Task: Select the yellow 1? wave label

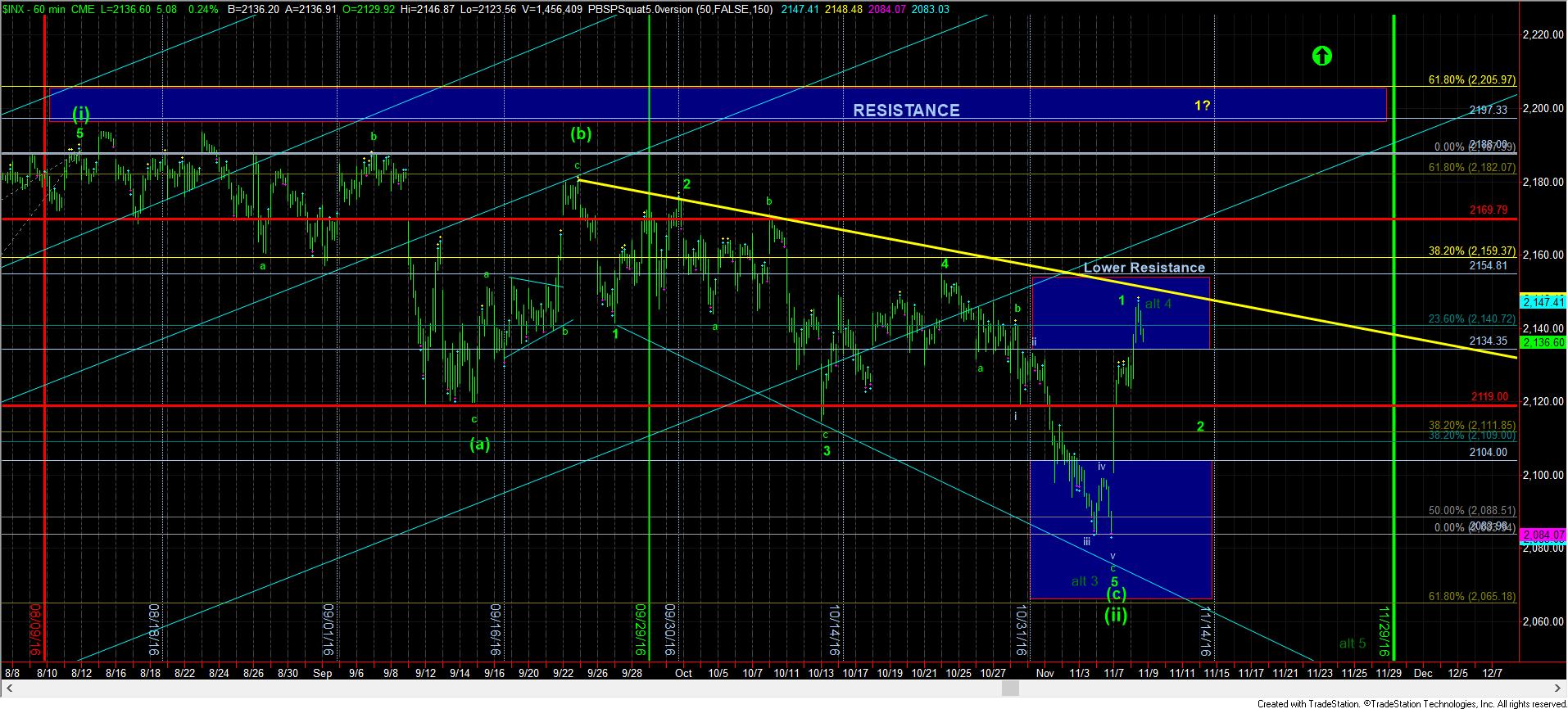Action: 1202,105
